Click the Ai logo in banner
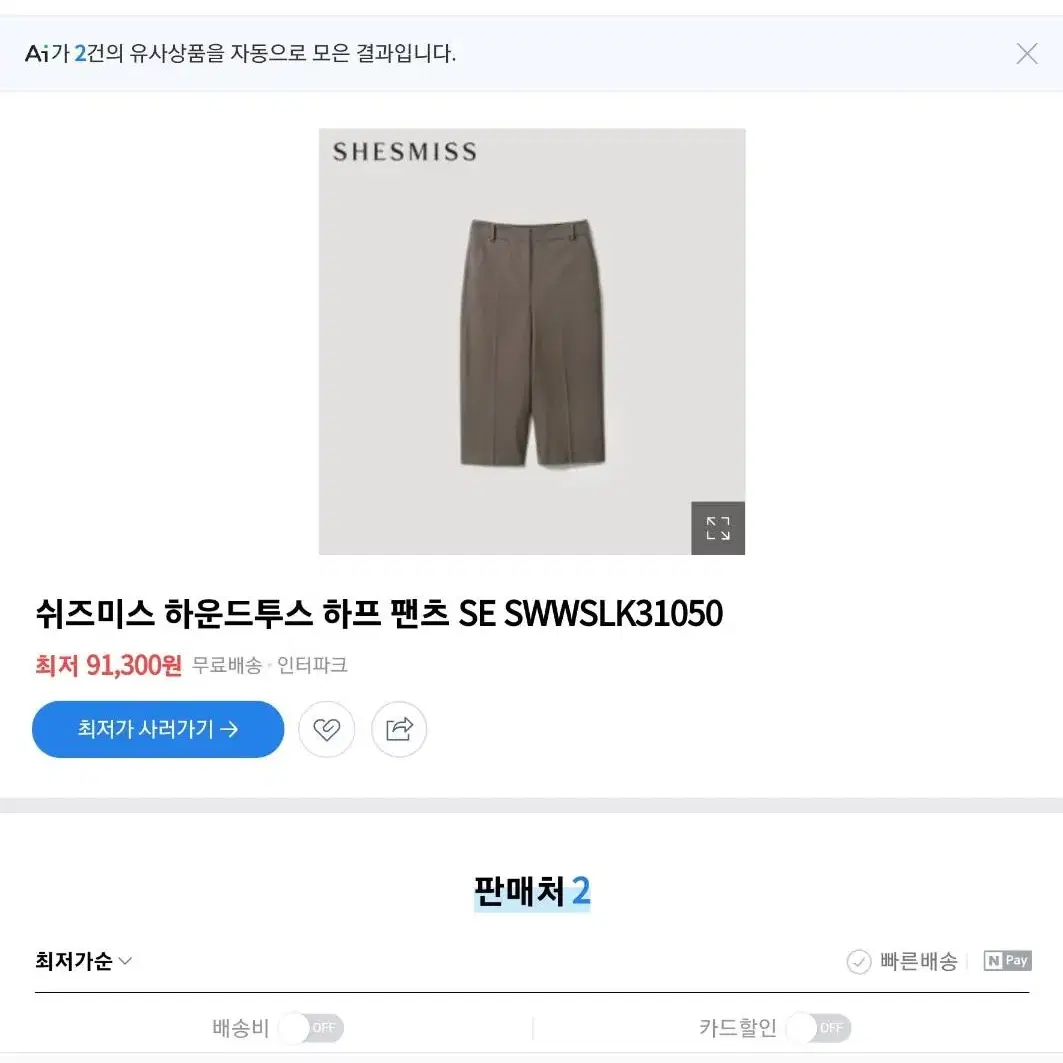The width and height of the screenshot is (1063, 1063). pyautogui.click(x=37, y=54)
